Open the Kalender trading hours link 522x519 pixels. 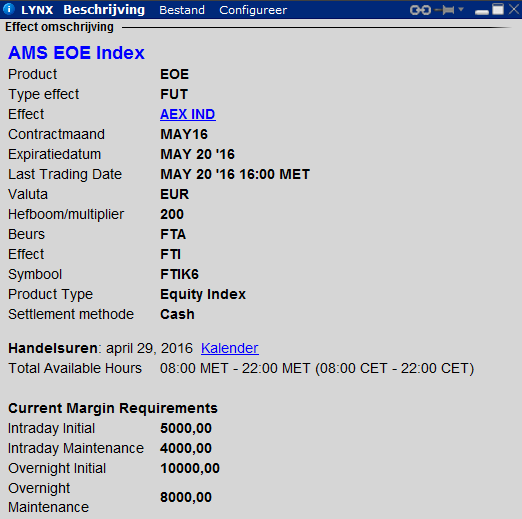pyautogui.click(x=230, y=348)
